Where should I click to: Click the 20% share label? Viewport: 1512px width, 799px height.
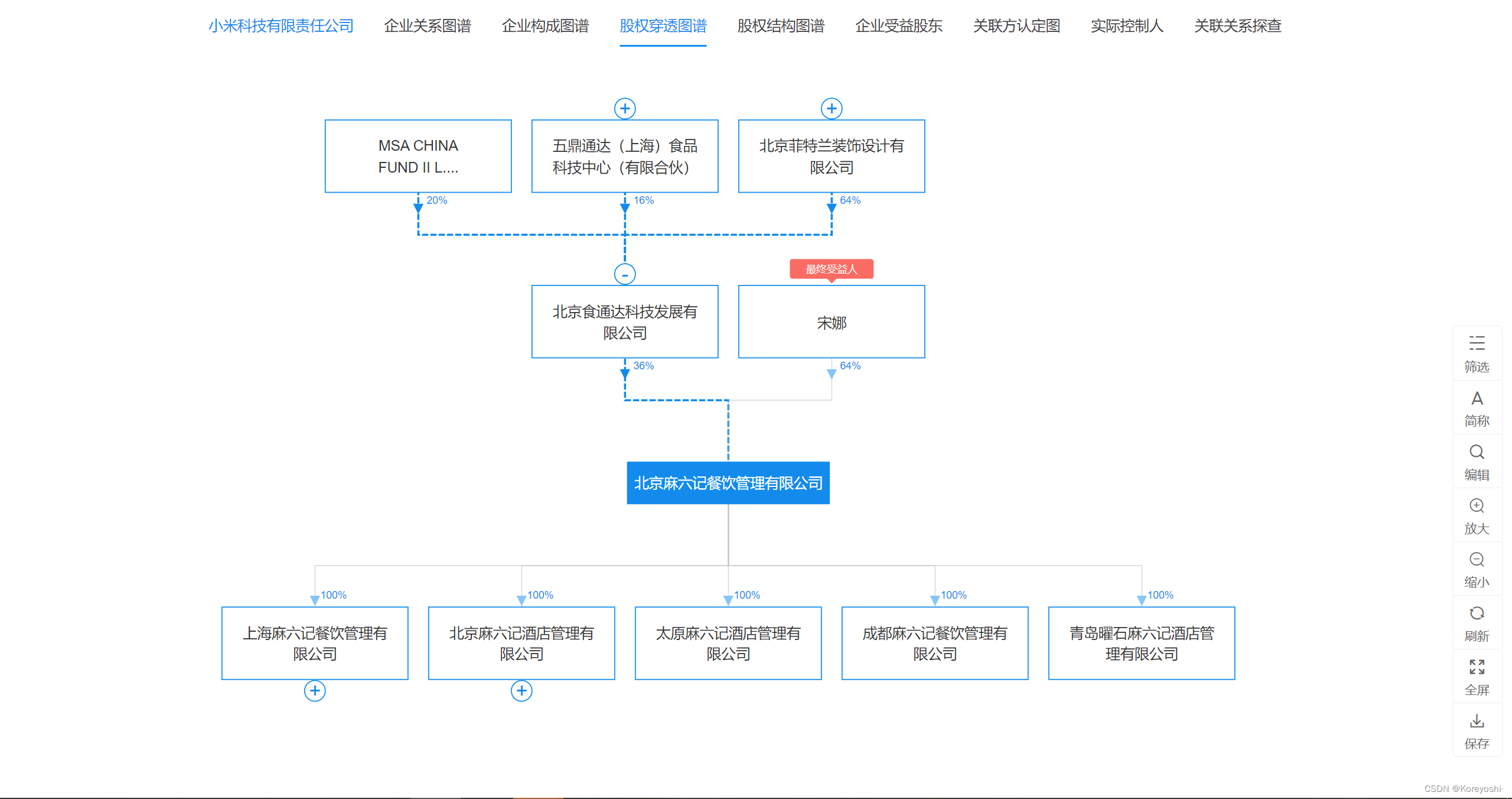[x=437, y=200]
